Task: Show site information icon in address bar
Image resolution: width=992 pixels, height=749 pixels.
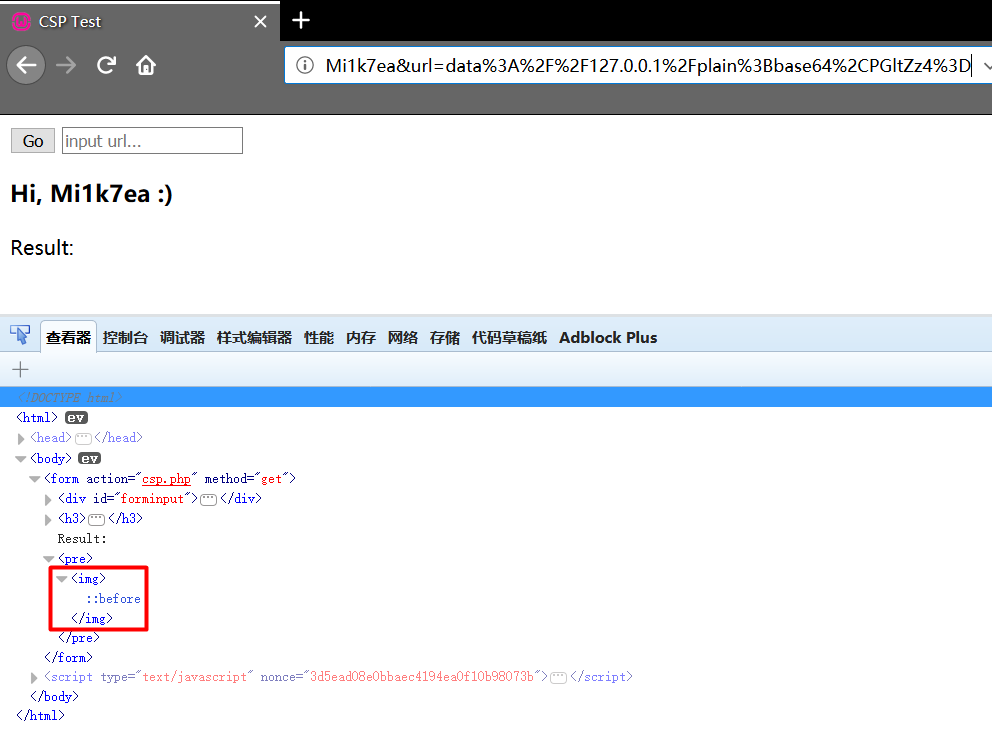Action: click(x=305, y=65)
